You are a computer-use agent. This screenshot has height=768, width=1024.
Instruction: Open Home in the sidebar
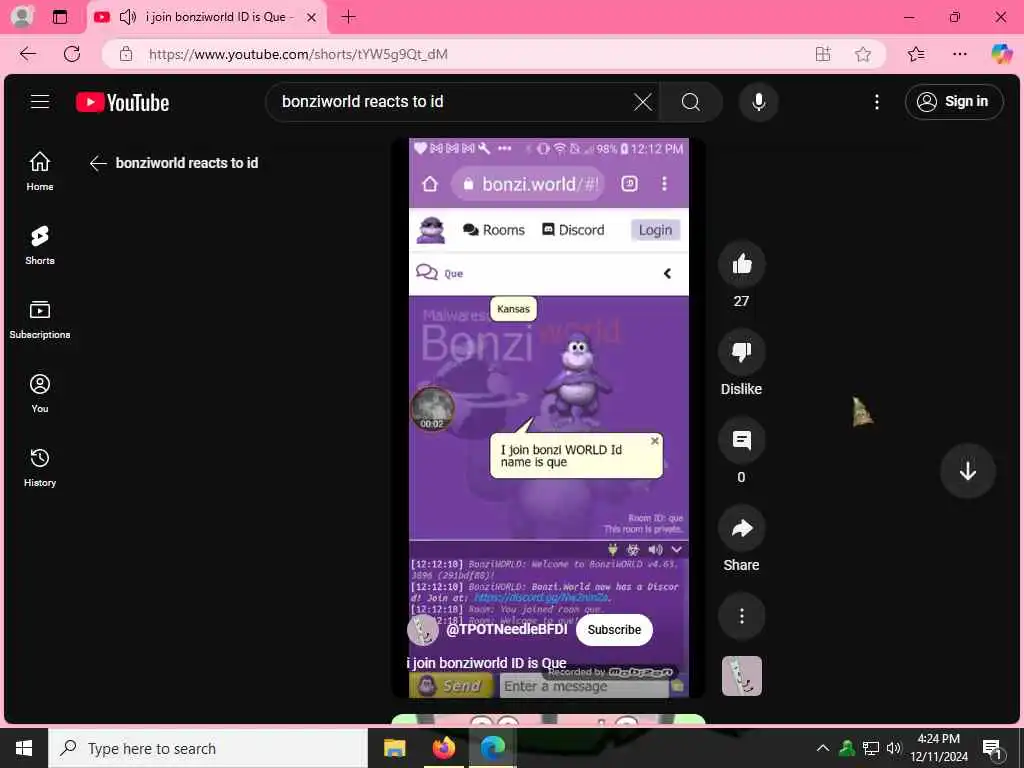[40, 171]
